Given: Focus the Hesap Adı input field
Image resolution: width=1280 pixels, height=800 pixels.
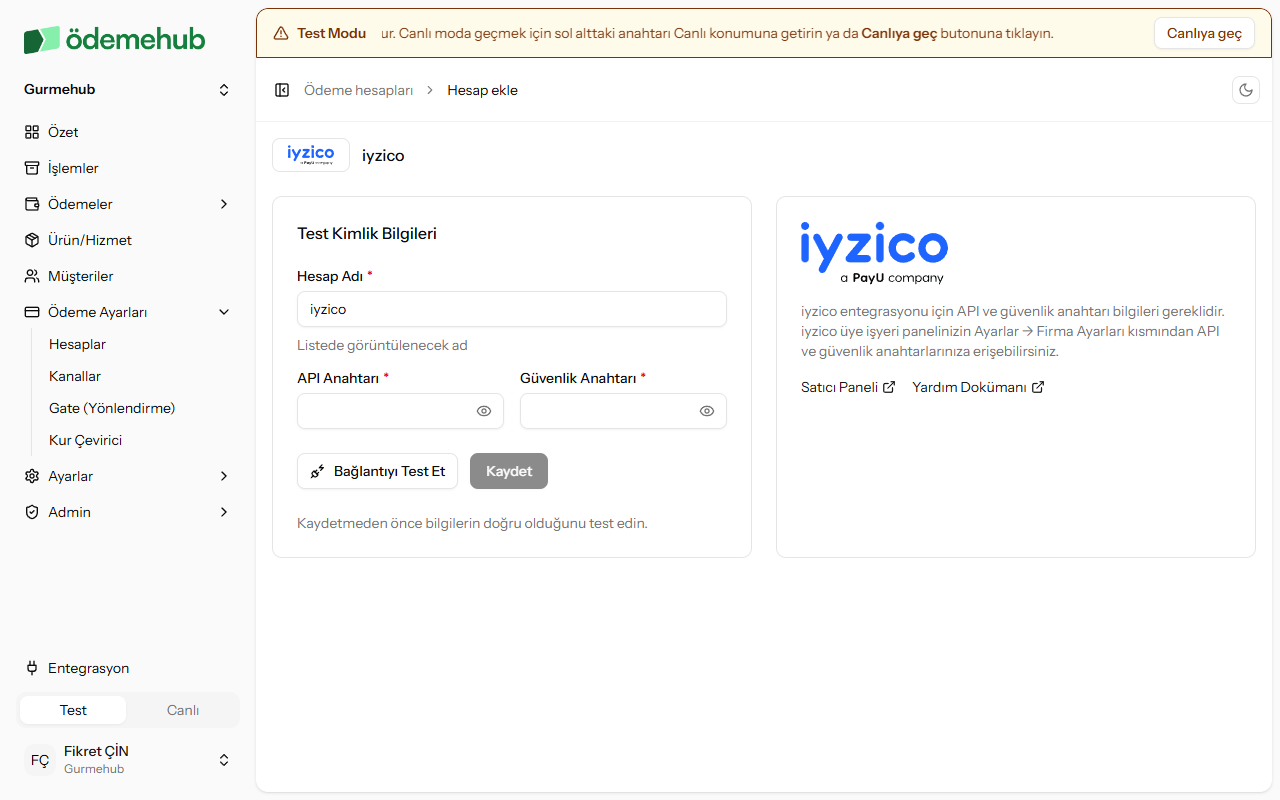Looking at the screenshot, I should (x=512, y=309).
